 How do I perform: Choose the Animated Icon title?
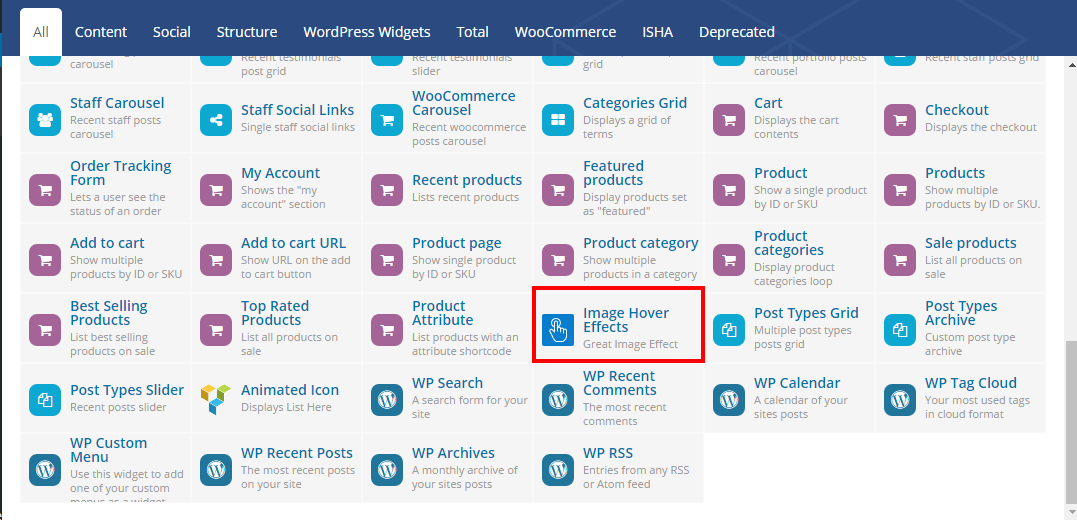point(290,390)
